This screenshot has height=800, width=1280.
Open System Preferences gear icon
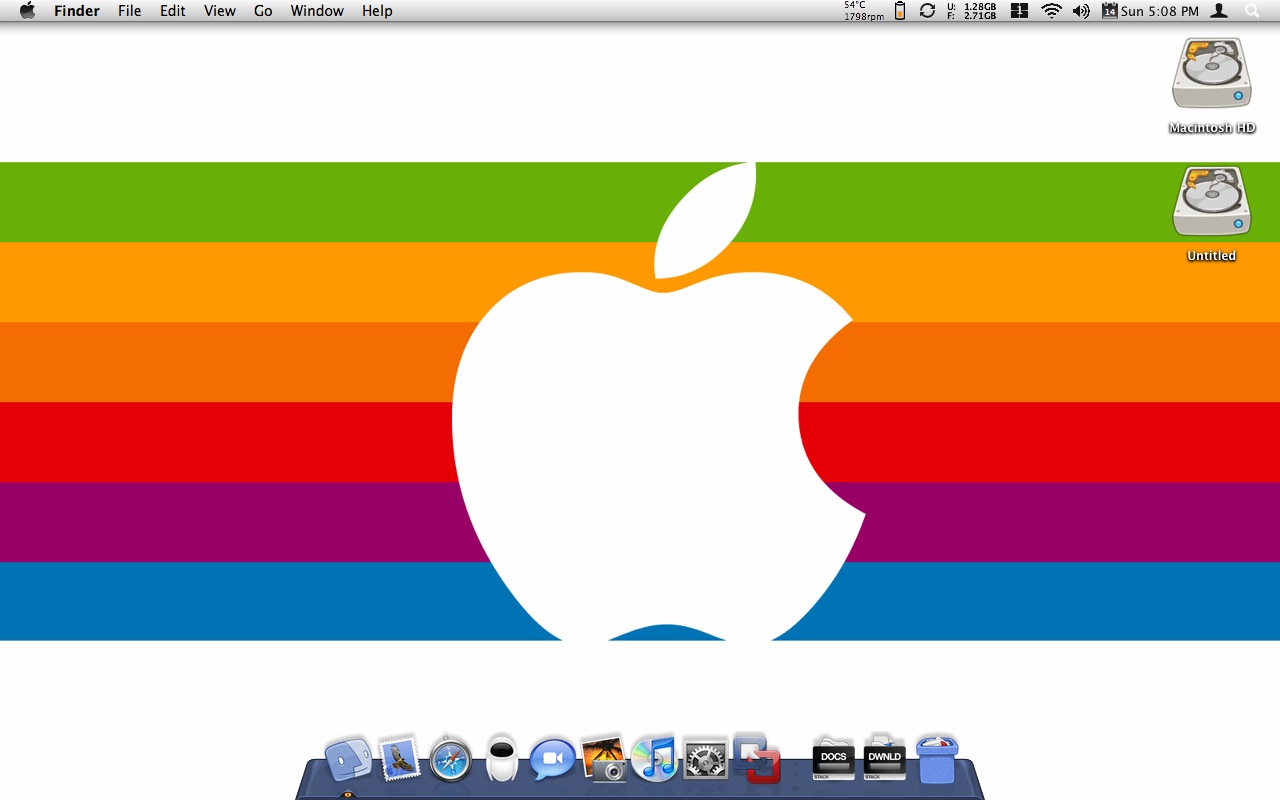click(706, 760)
